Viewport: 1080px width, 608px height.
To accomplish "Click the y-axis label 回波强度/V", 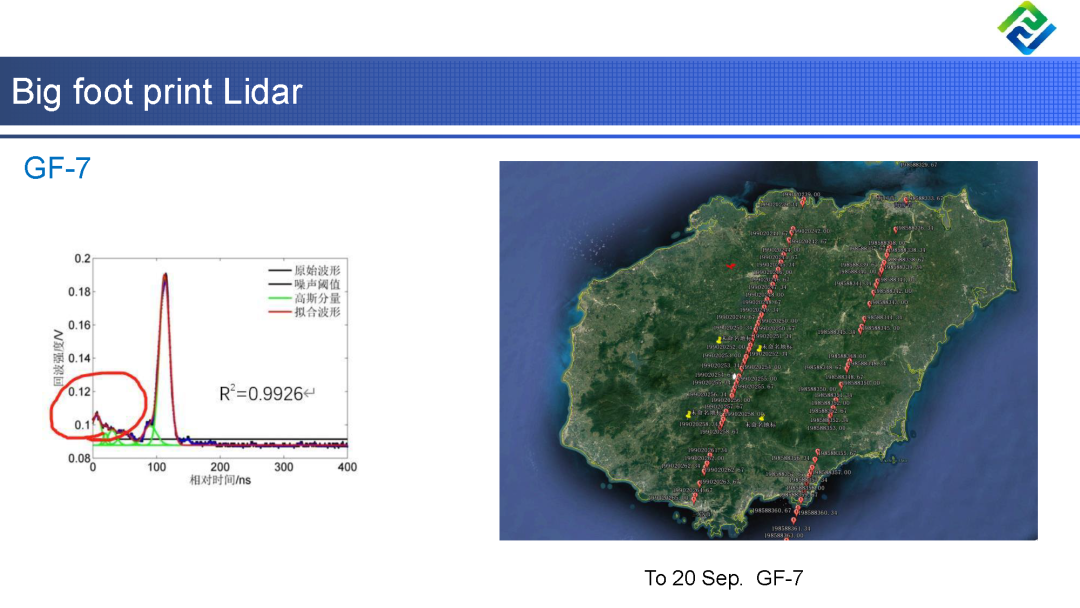I will (x=59, y=357).
